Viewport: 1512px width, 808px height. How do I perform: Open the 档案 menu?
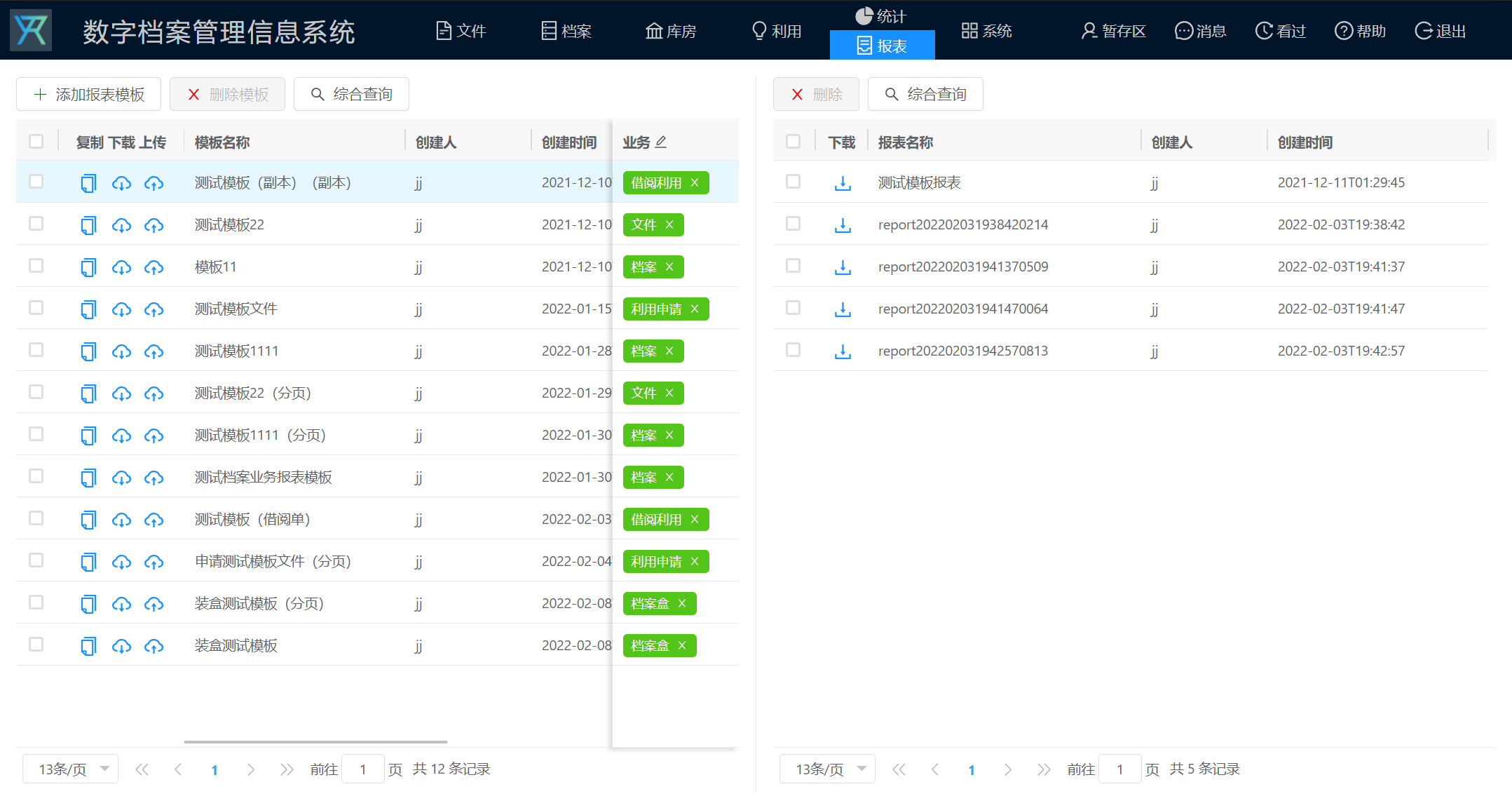(566, 31)
